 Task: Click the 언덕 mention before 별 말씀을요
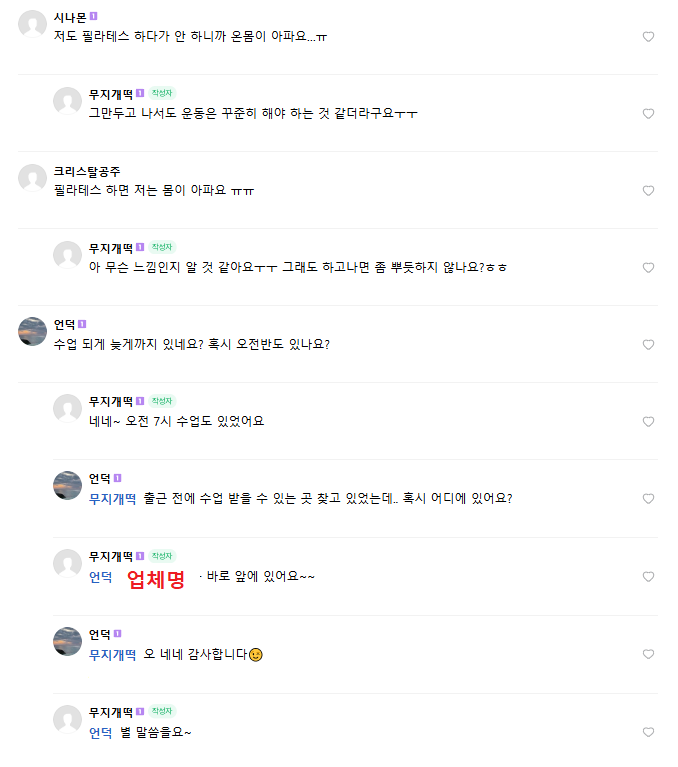point(100,733)
